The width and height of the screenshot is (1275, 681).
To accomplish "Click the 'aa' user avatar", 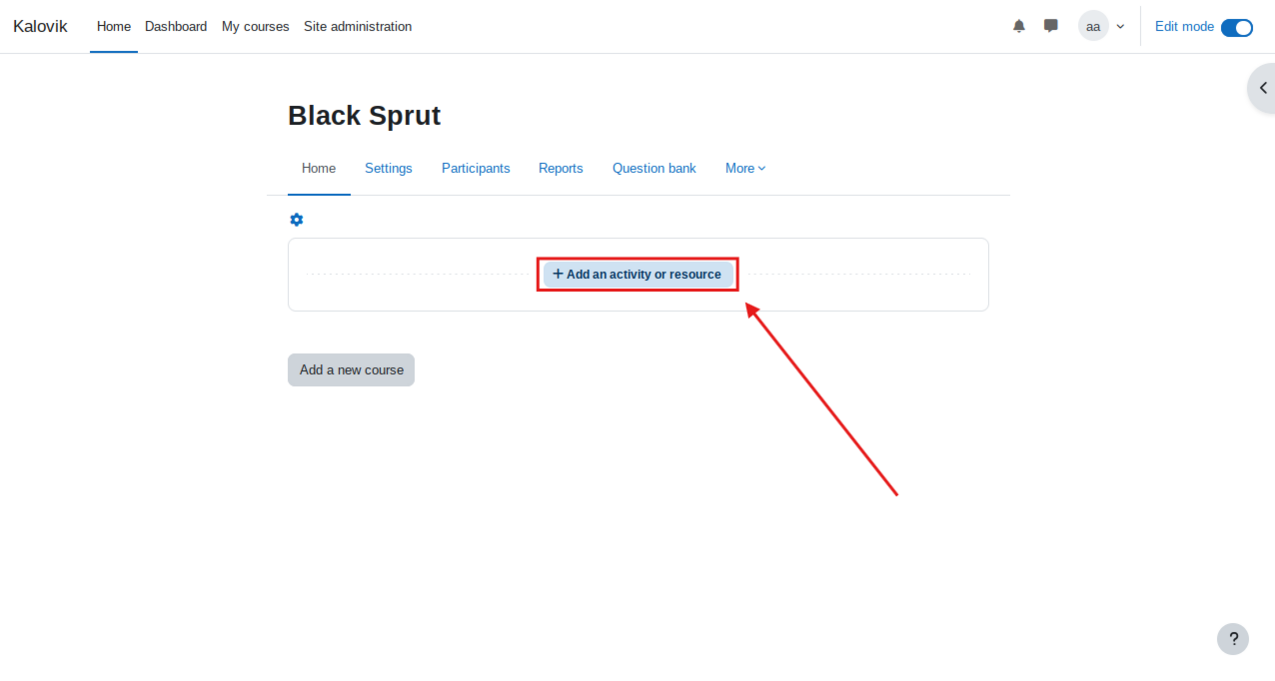I will click(1093, 27).
